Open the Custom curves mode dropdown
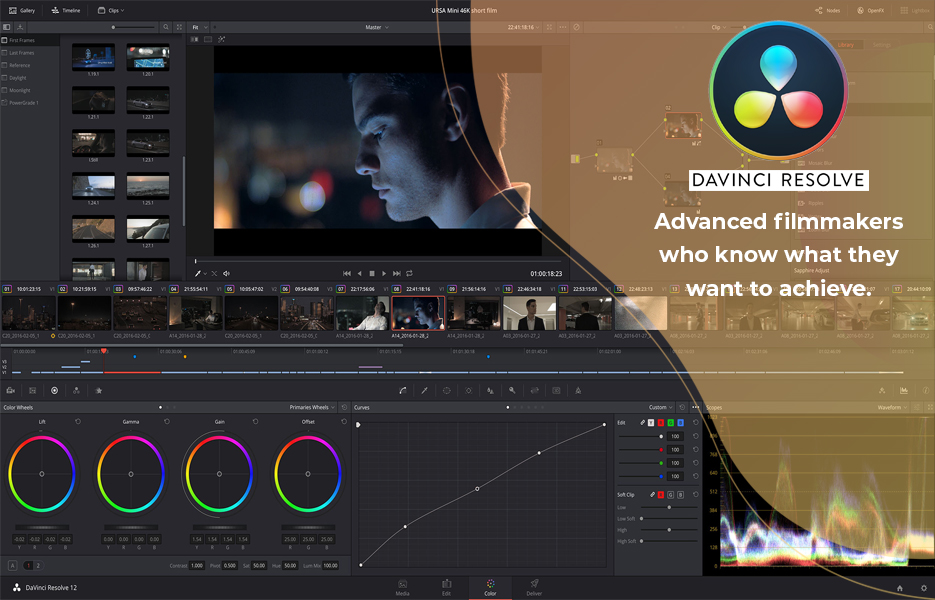 click(x=660, y=407)
